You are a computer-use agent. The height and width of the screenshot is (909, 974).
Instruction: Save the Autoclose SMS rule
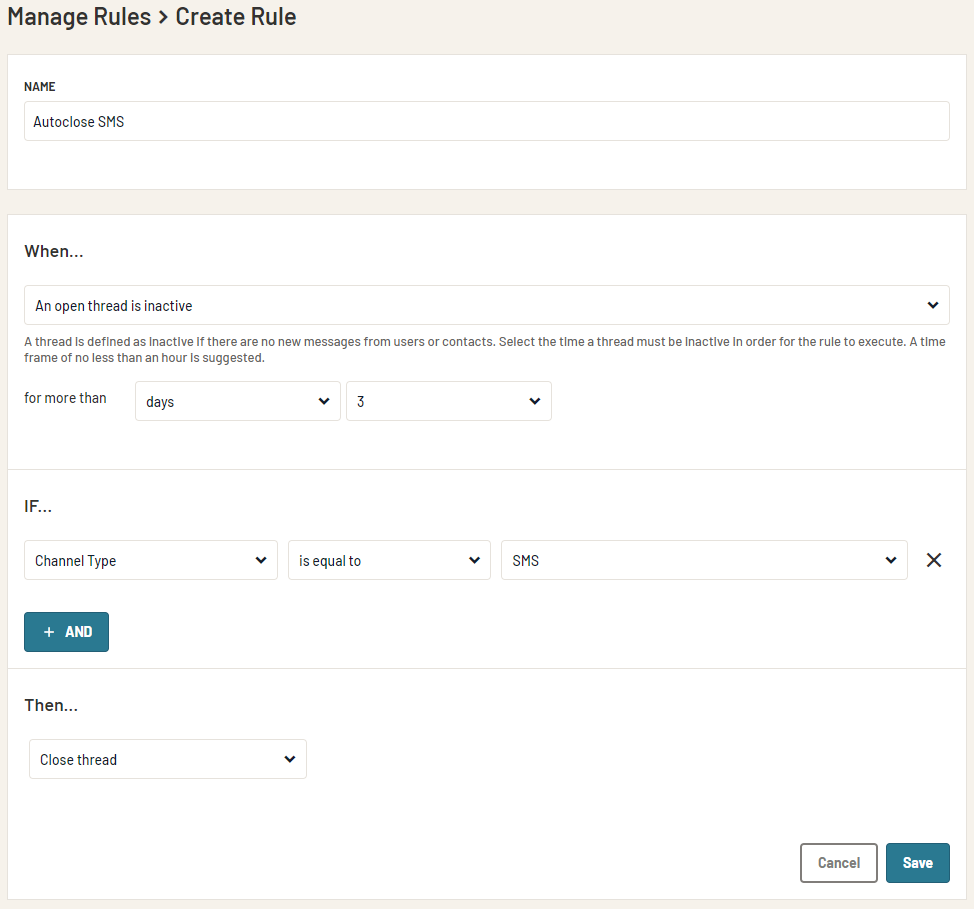click(x=917, y=862)
